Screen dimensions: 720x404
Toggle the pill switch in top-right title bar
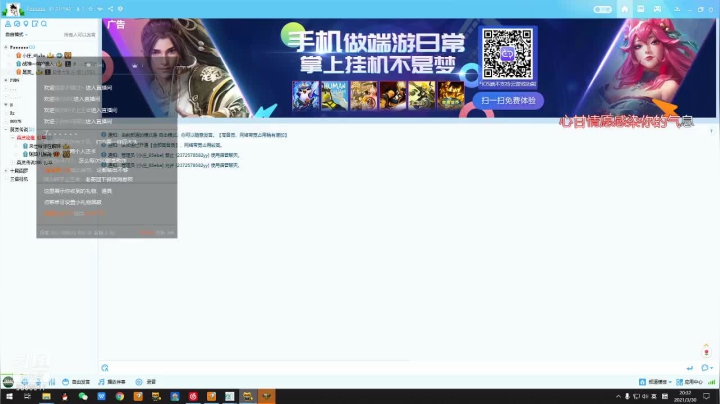[602, 9]
